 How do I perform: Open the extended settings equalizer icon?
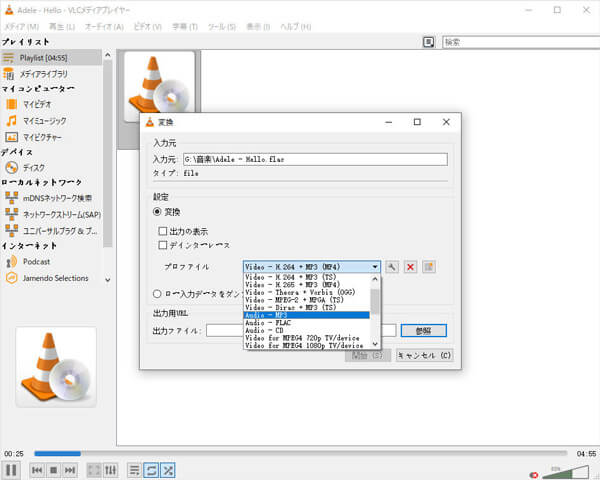coord(110,469)
